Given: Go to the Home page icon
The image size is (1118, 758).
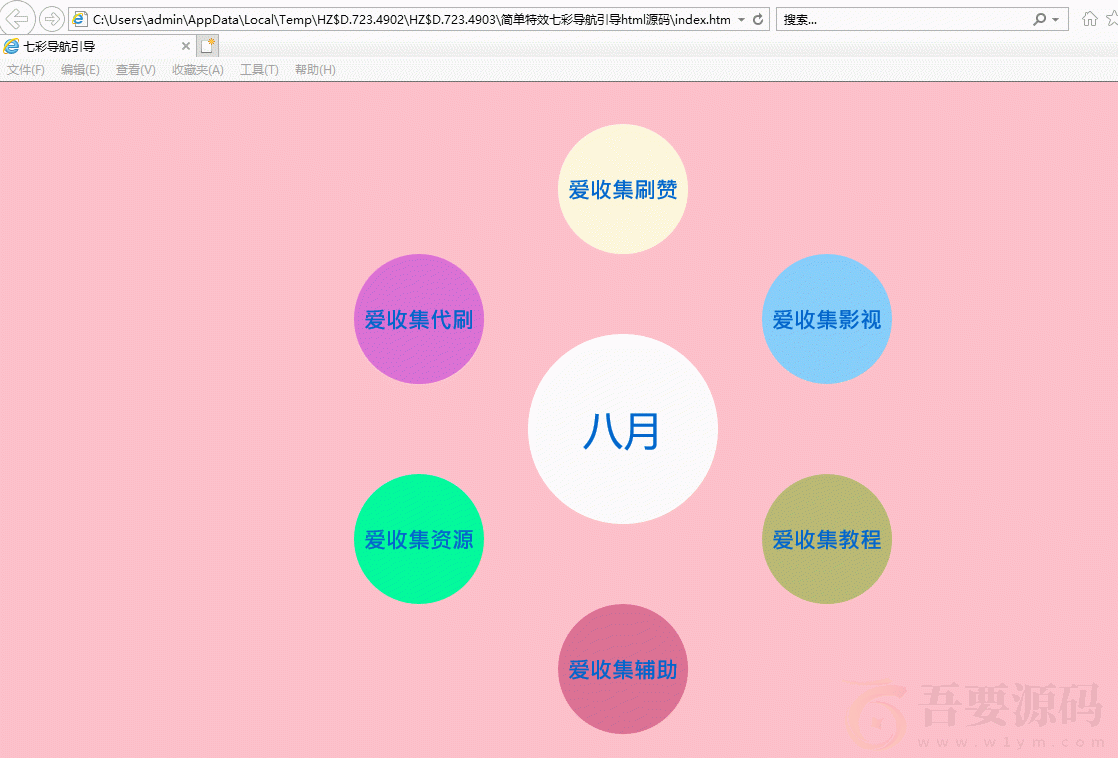Looking at the screenshot, I should click(x=1089, y=19).
